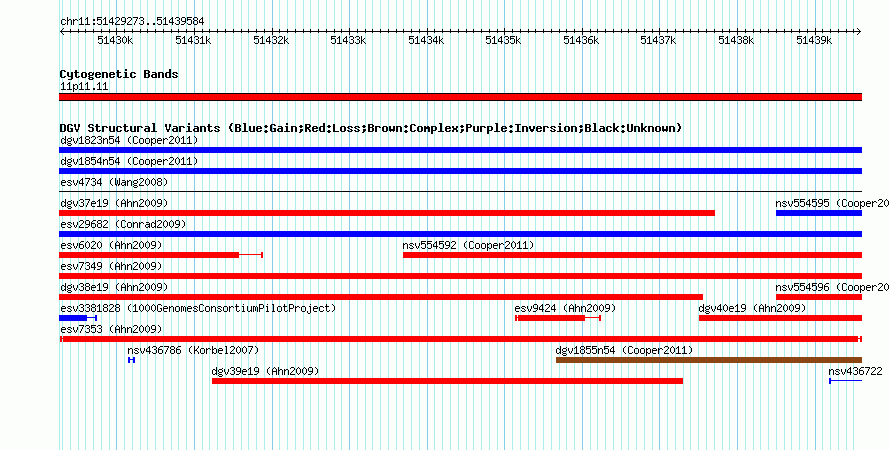The width and height of the screenshot is (890, 450).
Task: Click the dgv1823n54 blue gain bar
Action: [x=460, y=150]
